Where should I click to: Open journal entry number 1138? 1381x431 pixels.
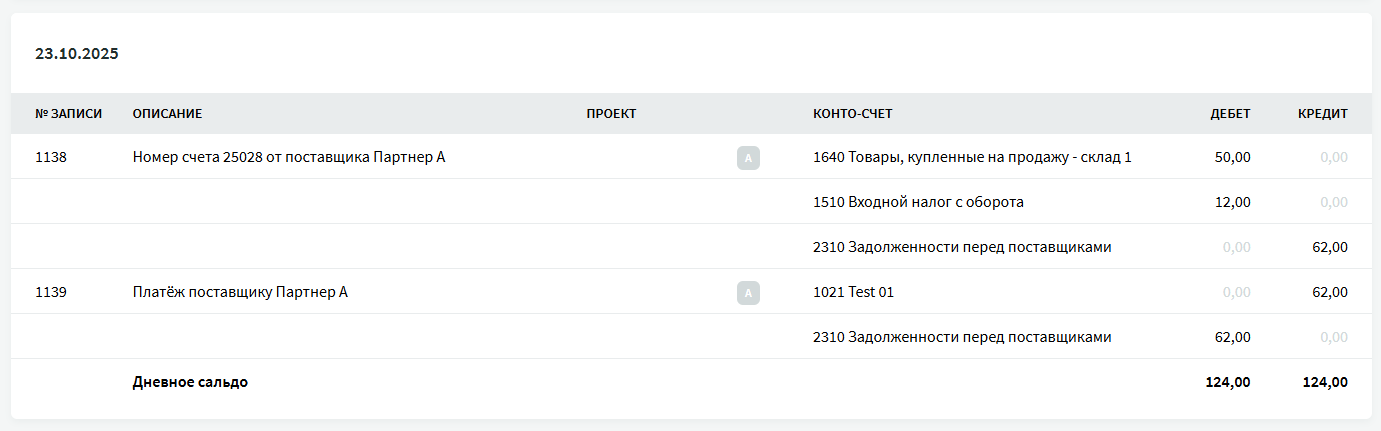coord(51,157)
